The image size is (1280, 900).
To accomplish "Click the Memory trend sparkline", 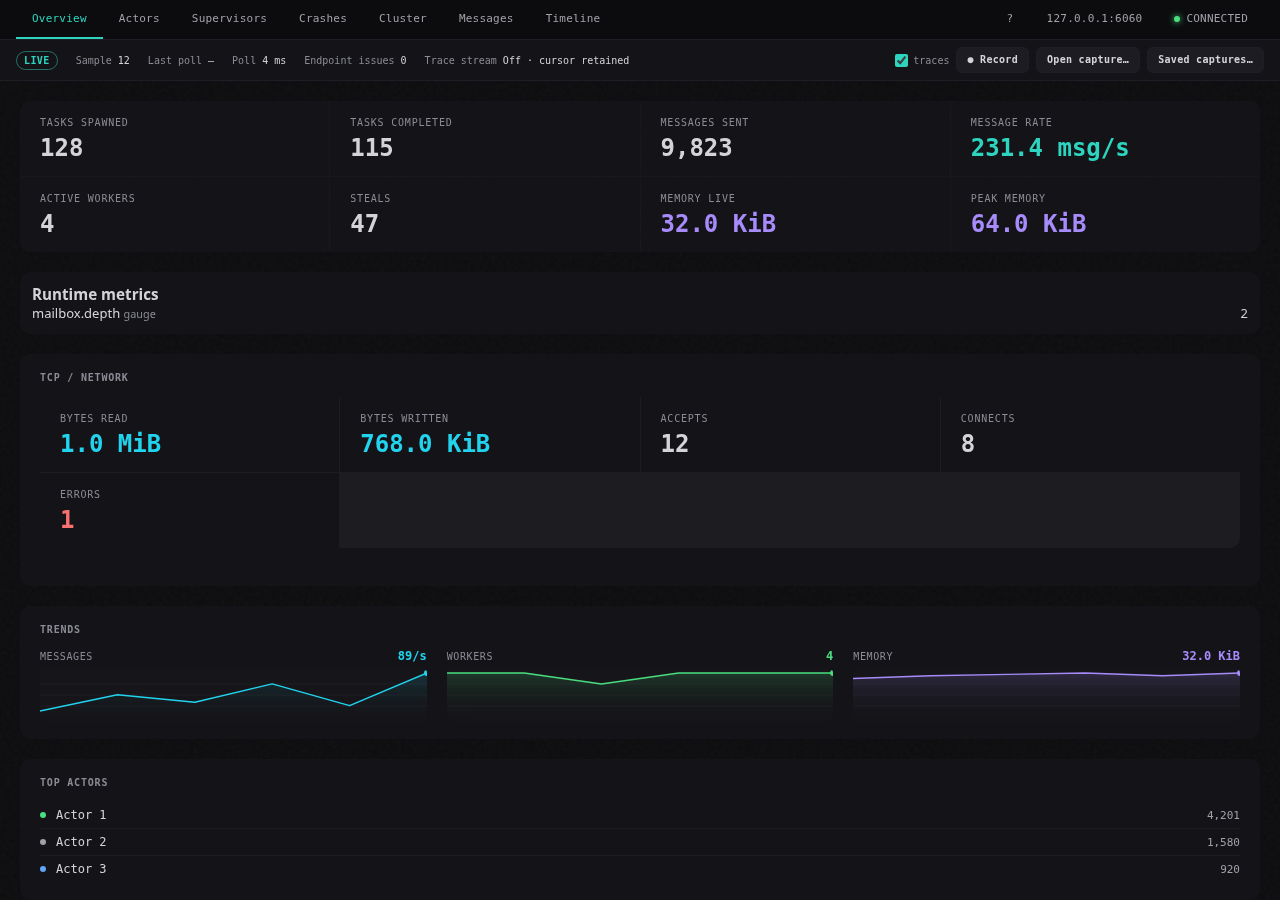I will pos(1046,694).
